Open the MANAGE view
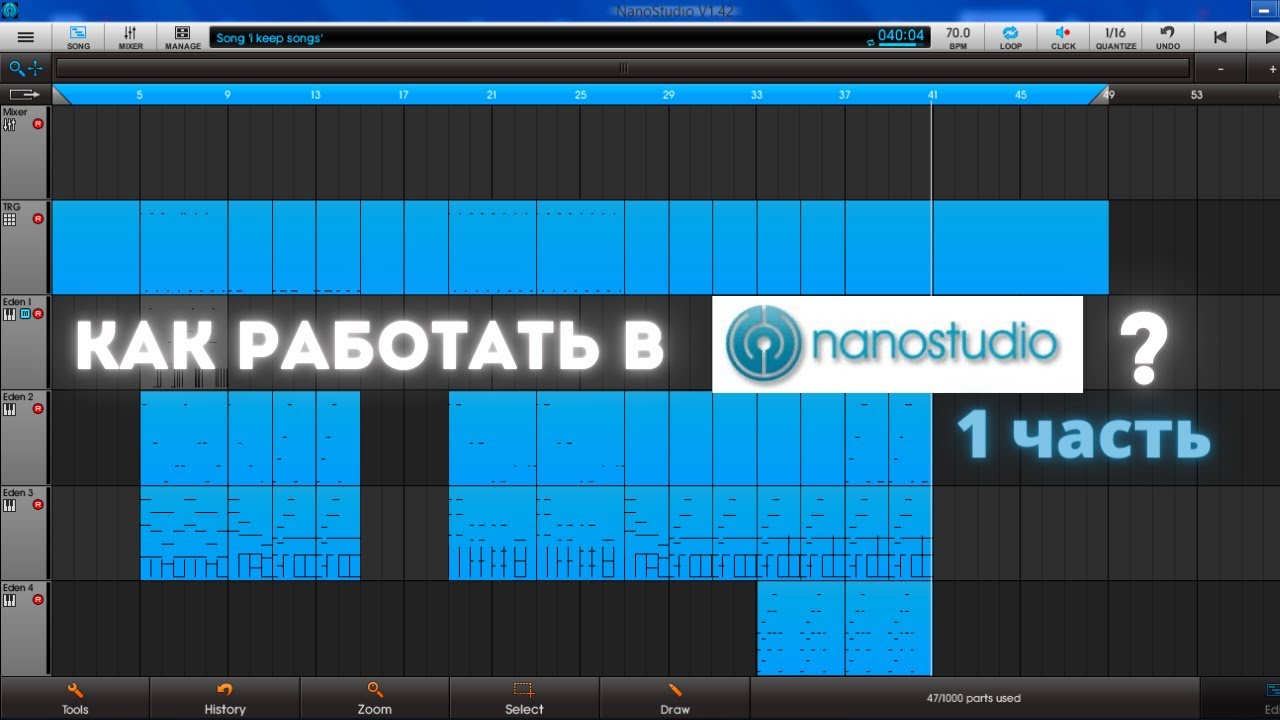The width and height of the screenshot is (1280, 720). coord(183,38)
